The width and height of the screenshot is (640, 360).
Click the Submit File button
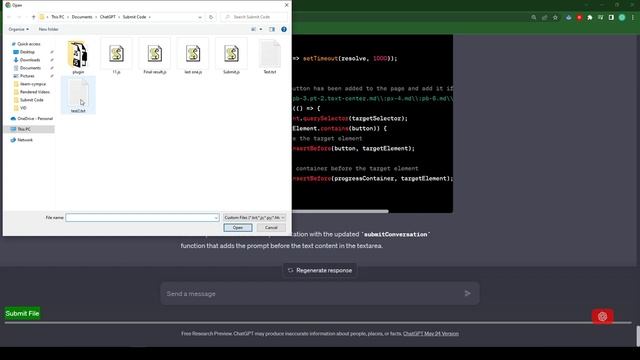pyautogui.click(x=22, y=313)
